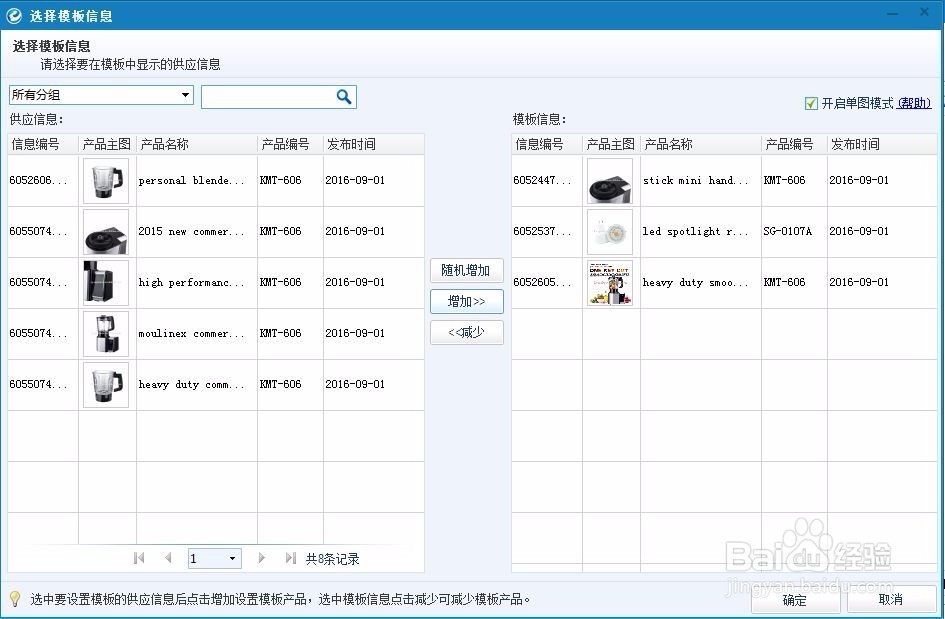The width and height of the screenshot is (945, 619).
Task: Select heavy duty comm... product thumbnail
Action: (106, 385)
